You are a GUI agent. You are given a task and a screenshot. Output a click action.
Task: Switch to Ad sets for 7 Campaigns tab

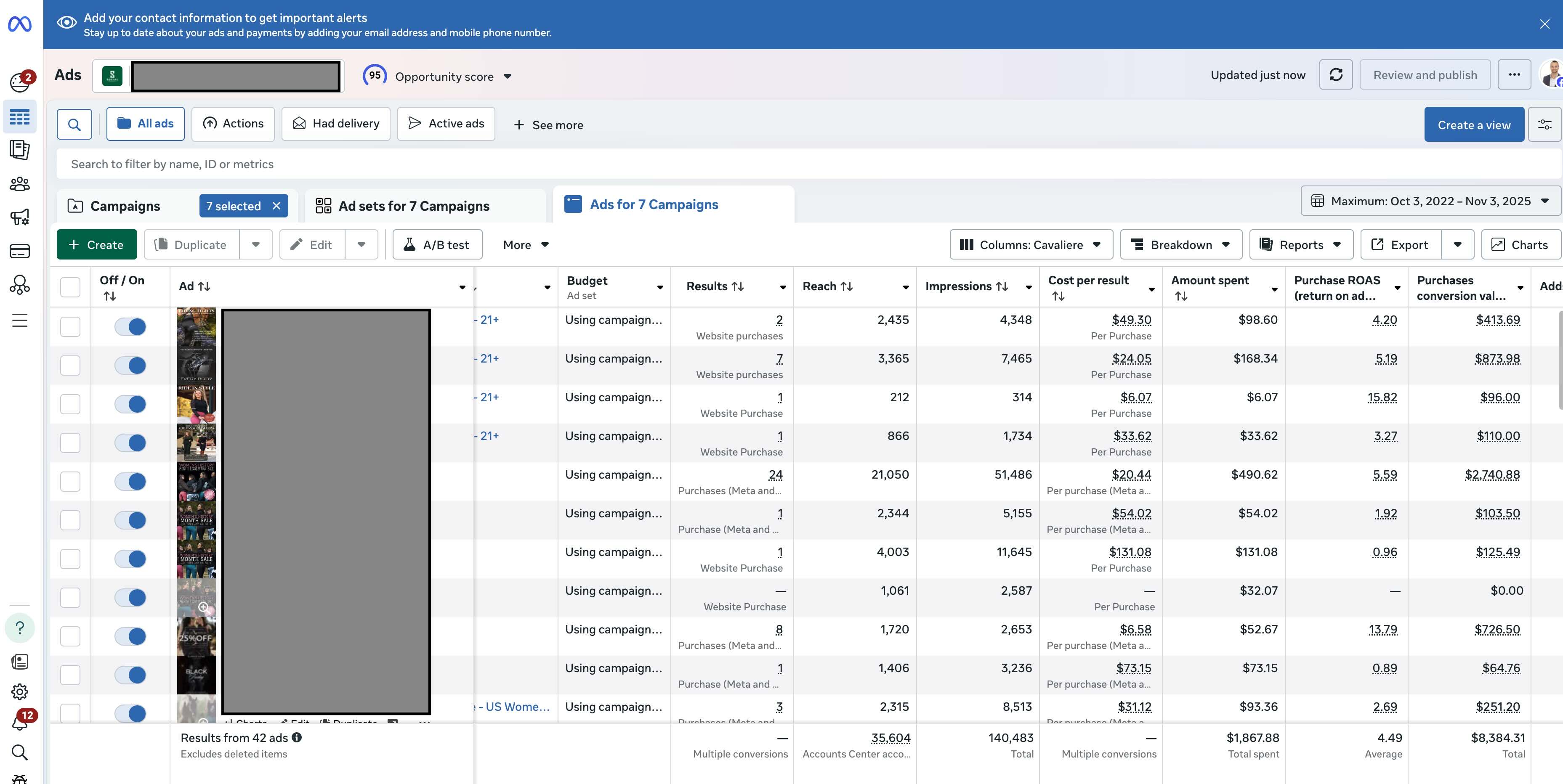pyautogui.click(x=414, y=206)
